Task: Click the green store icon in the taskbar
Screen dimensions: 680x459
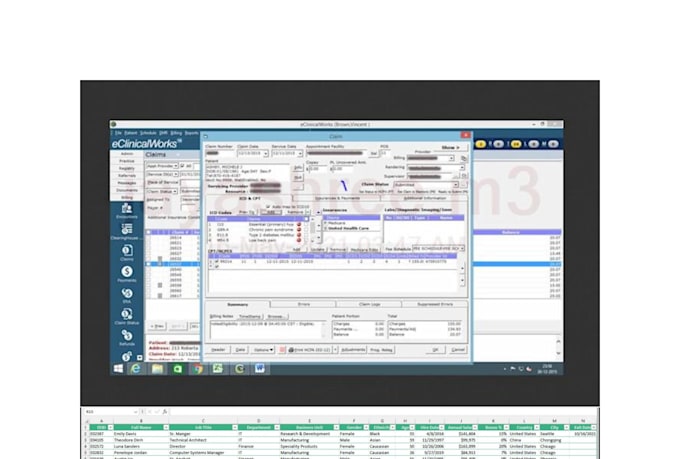Action: (178, 369)
